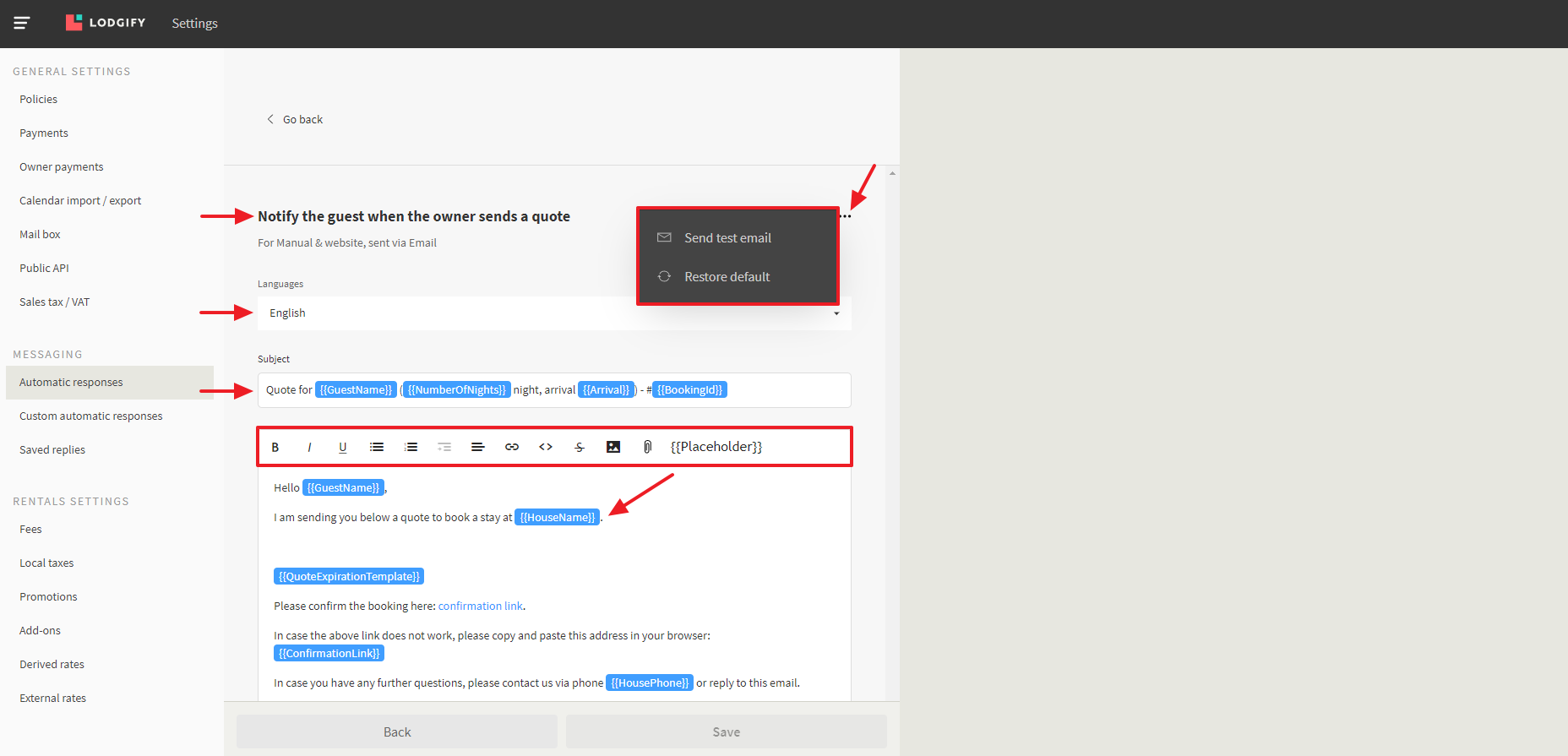This screenshot has width=1568, height=756.
Task: Open Saved replies
Action: click(x=52, y=449)
